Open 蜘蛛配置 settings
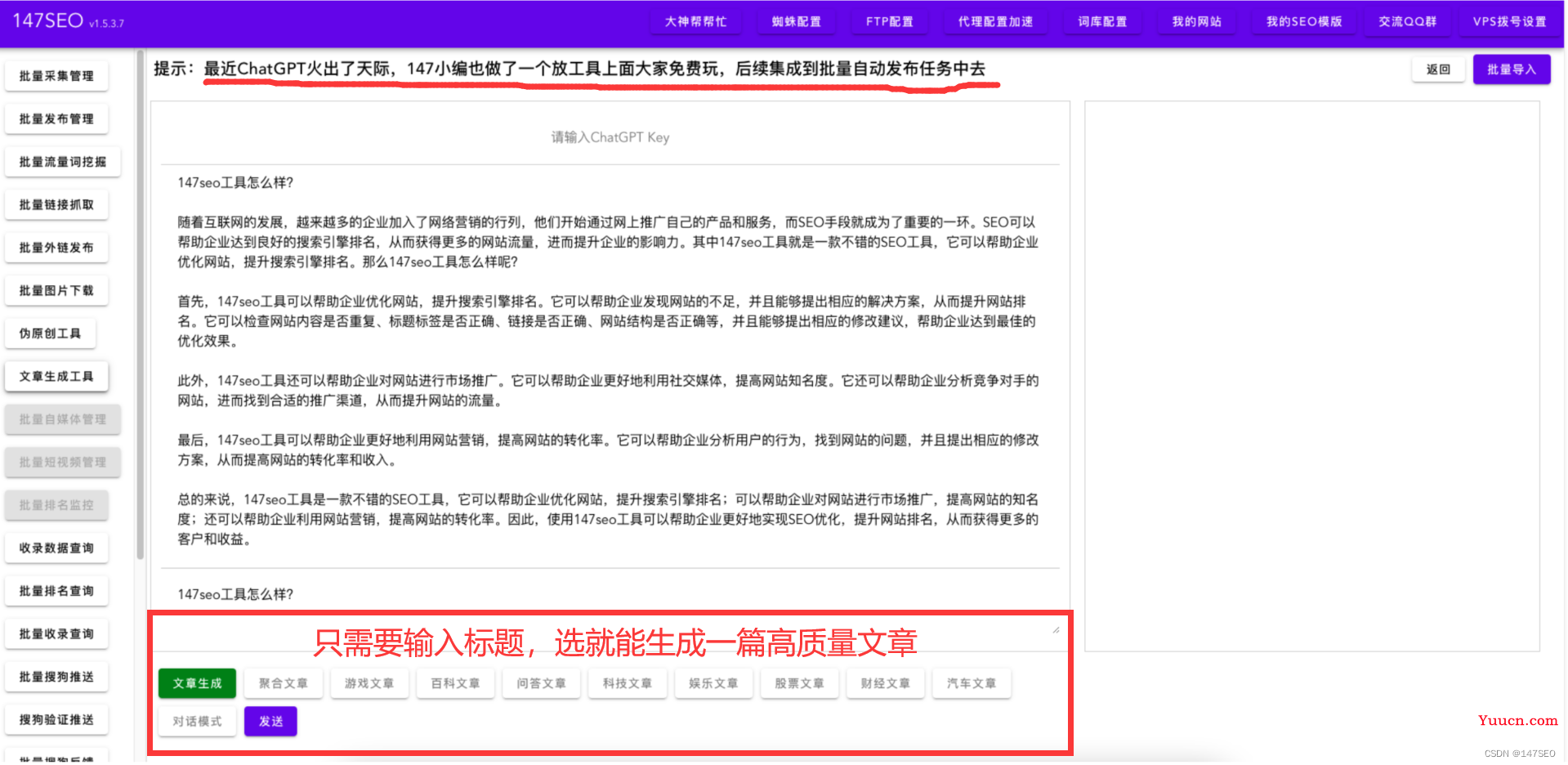This screenshot has width=1568, height=765. (x=796, y=22)
